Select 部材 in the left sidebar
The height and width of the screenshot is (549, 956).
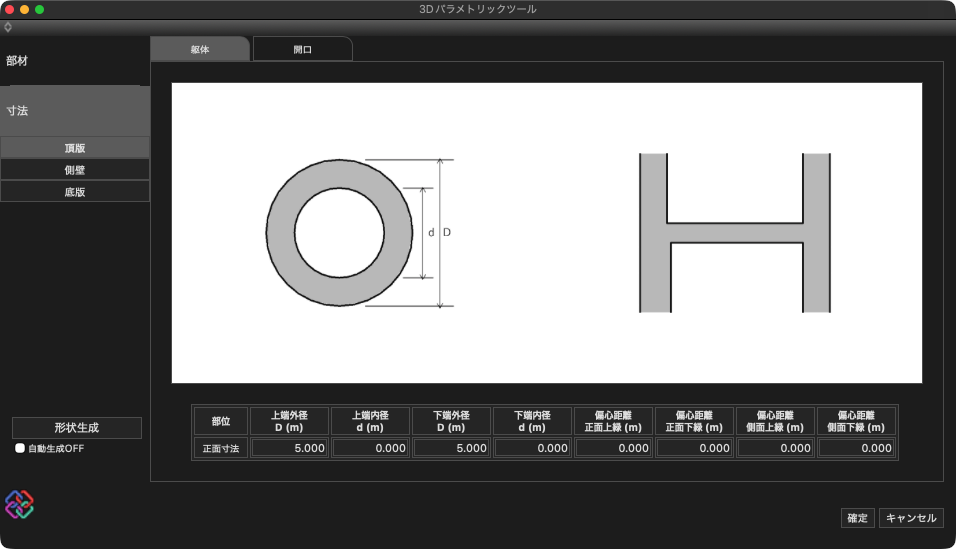(17, 61)
